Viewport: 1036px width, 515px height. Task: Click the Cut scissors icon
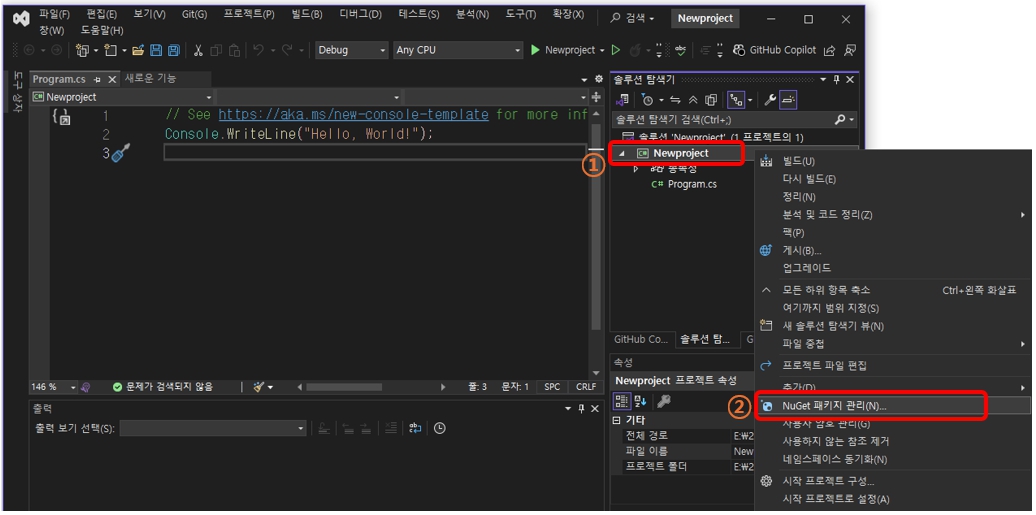point(198,50)
